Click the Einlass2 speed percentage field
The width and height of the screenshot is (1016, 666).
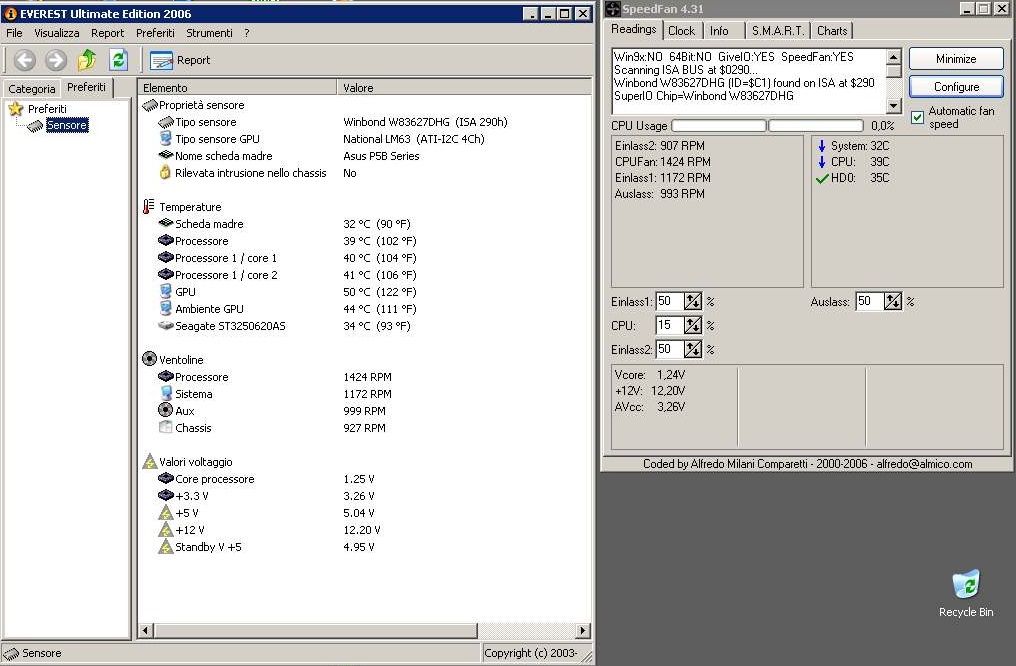(x=669, y=349)
